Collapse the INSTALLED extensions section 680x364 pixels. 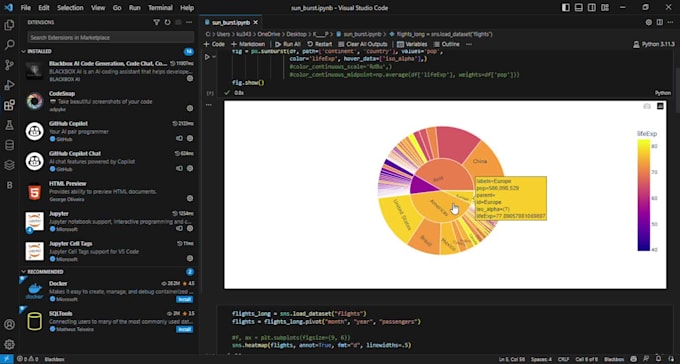[x=24, y=51]
